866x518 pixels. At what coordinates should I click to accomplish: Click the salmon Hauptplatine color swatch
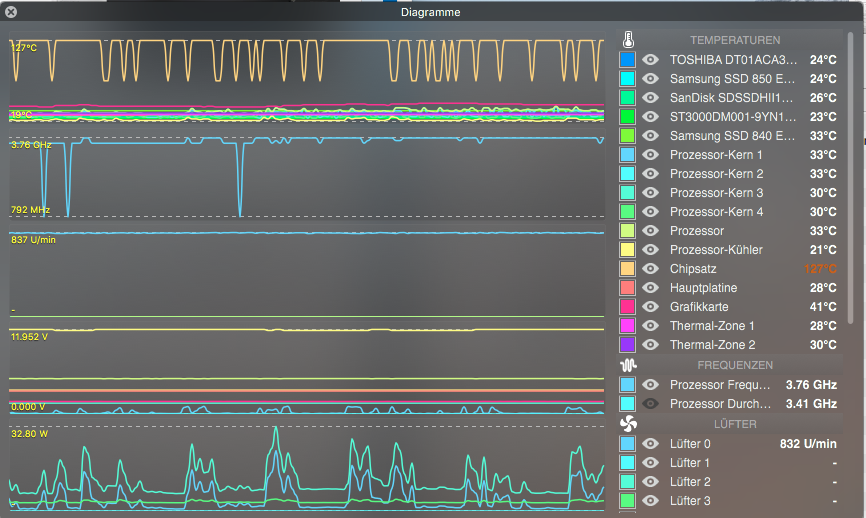click(627, 288)
